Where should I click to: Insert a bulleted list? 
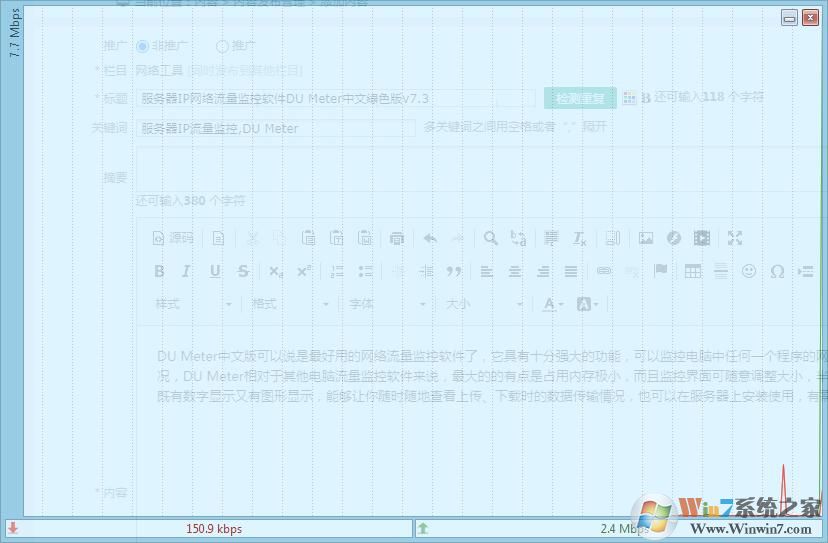(365, 272)
